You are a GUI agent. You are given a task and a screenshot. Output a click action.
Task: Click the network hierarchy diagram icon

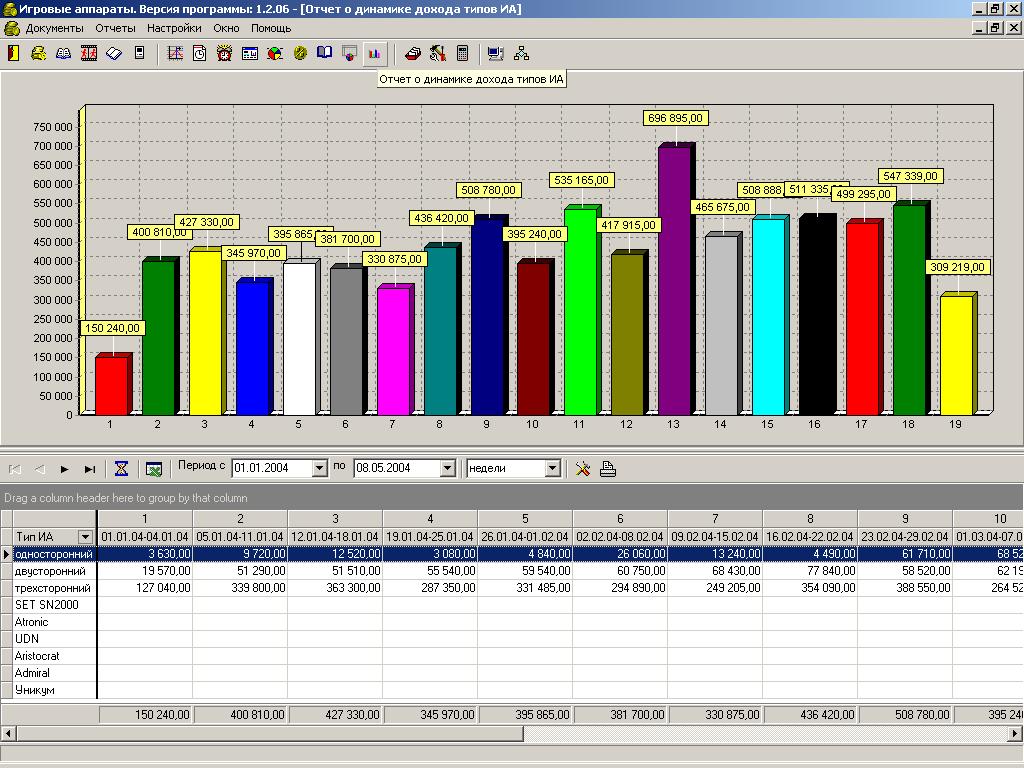521,54
